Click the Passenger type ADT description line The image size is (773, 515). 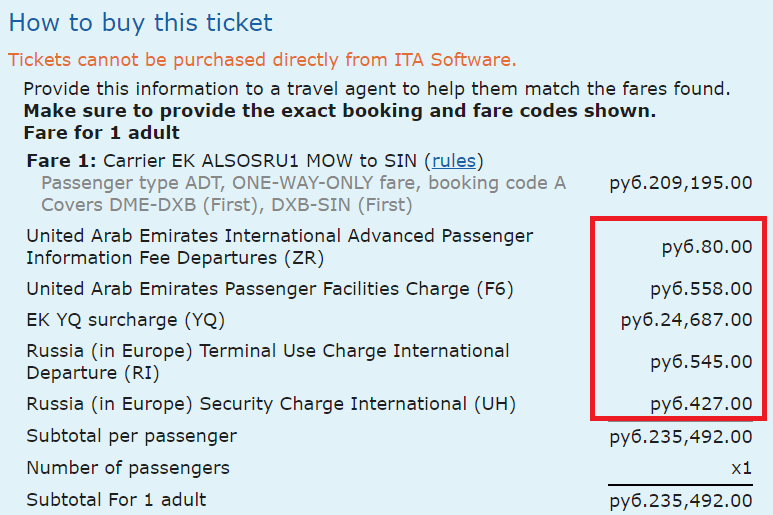pos(303,183)
